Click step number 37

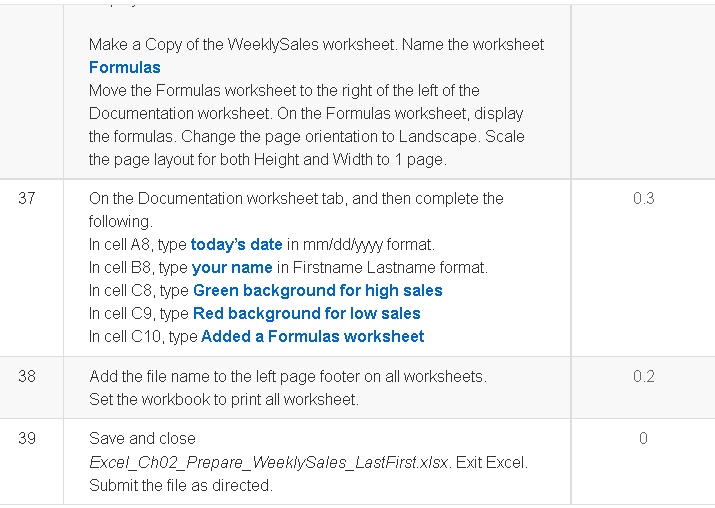point(27,198)
